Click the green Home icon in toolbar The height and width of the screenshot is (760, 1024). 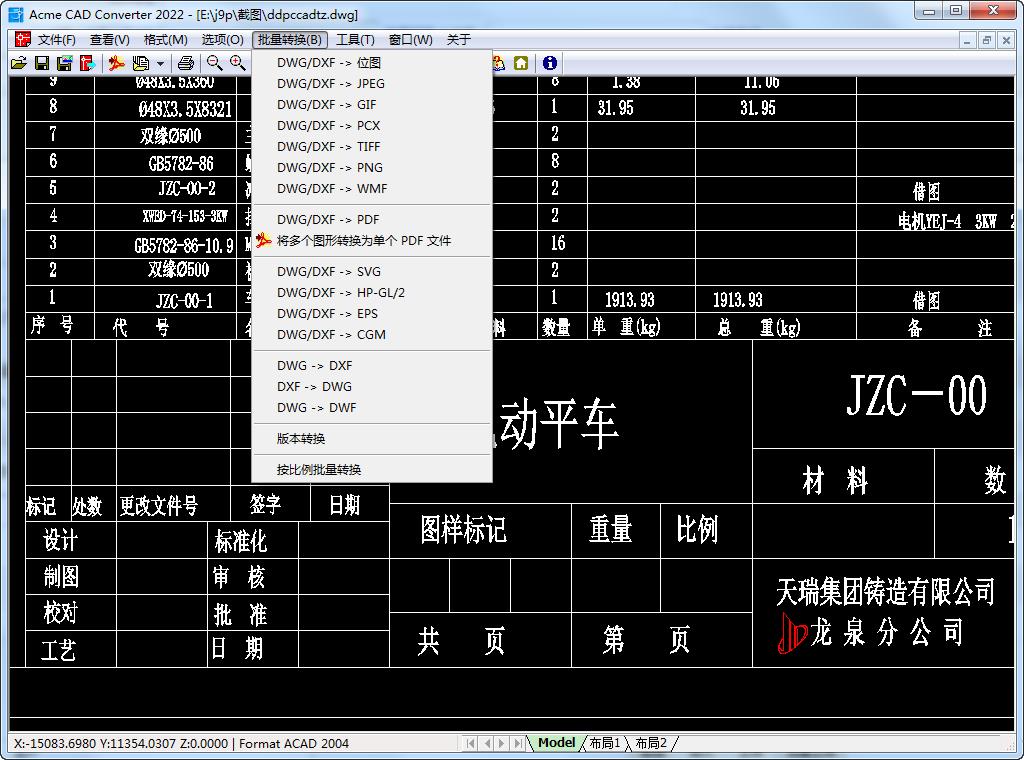tap(521, 63)
